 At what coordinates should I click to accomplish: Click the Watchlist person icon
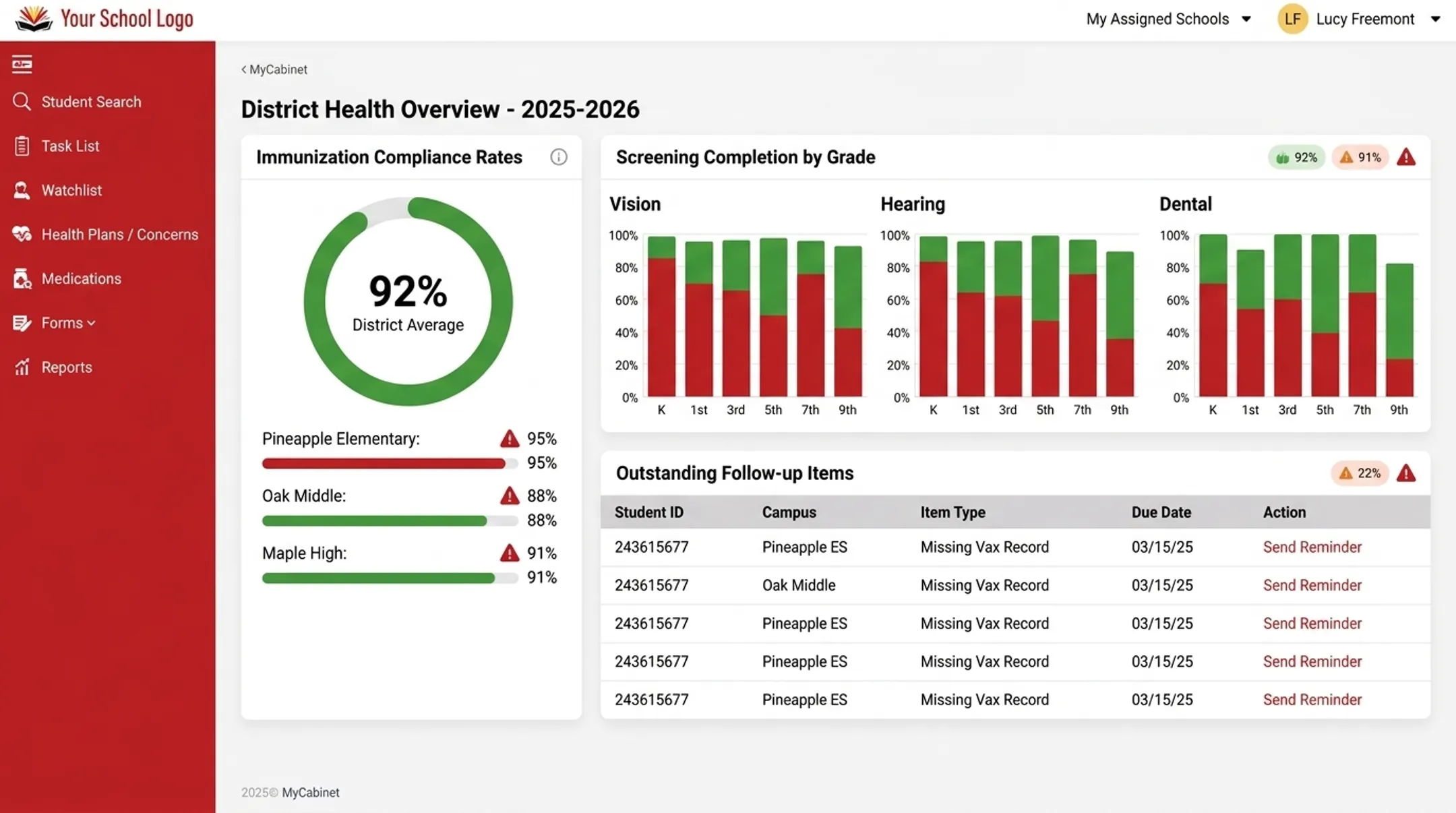[22, 190]
